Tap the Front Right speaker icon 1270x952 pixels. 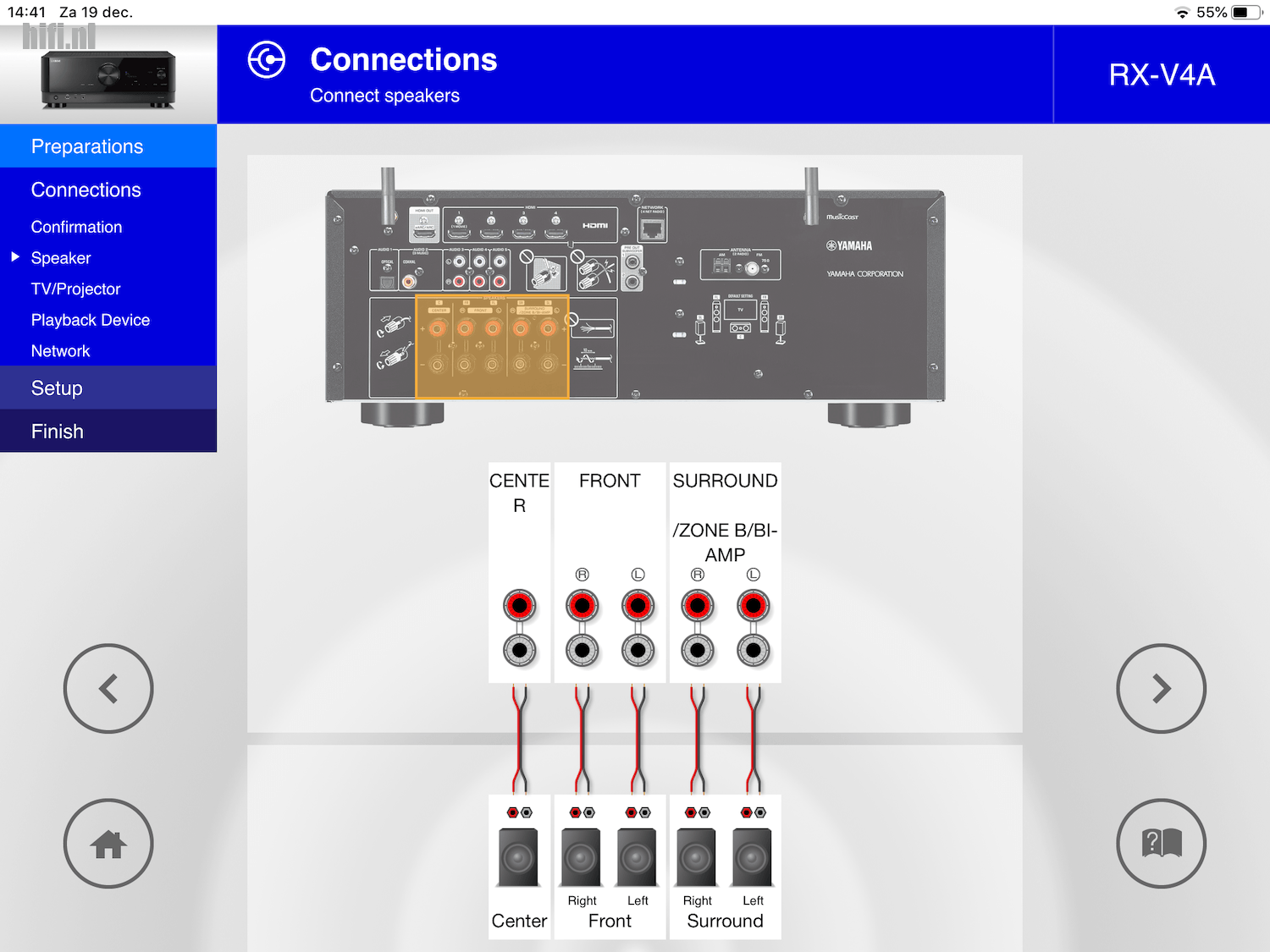[582, 857]
